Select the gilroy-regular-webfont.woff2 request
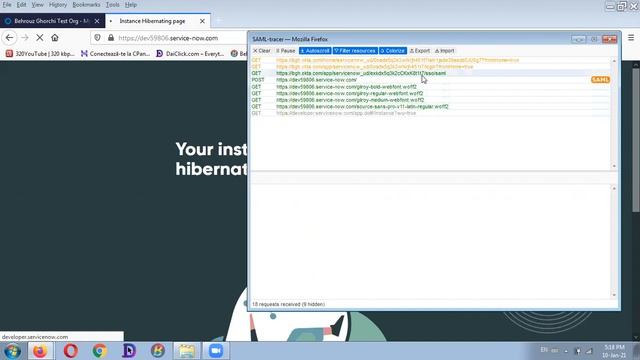 pyautogui.click(x=431, y=93)
